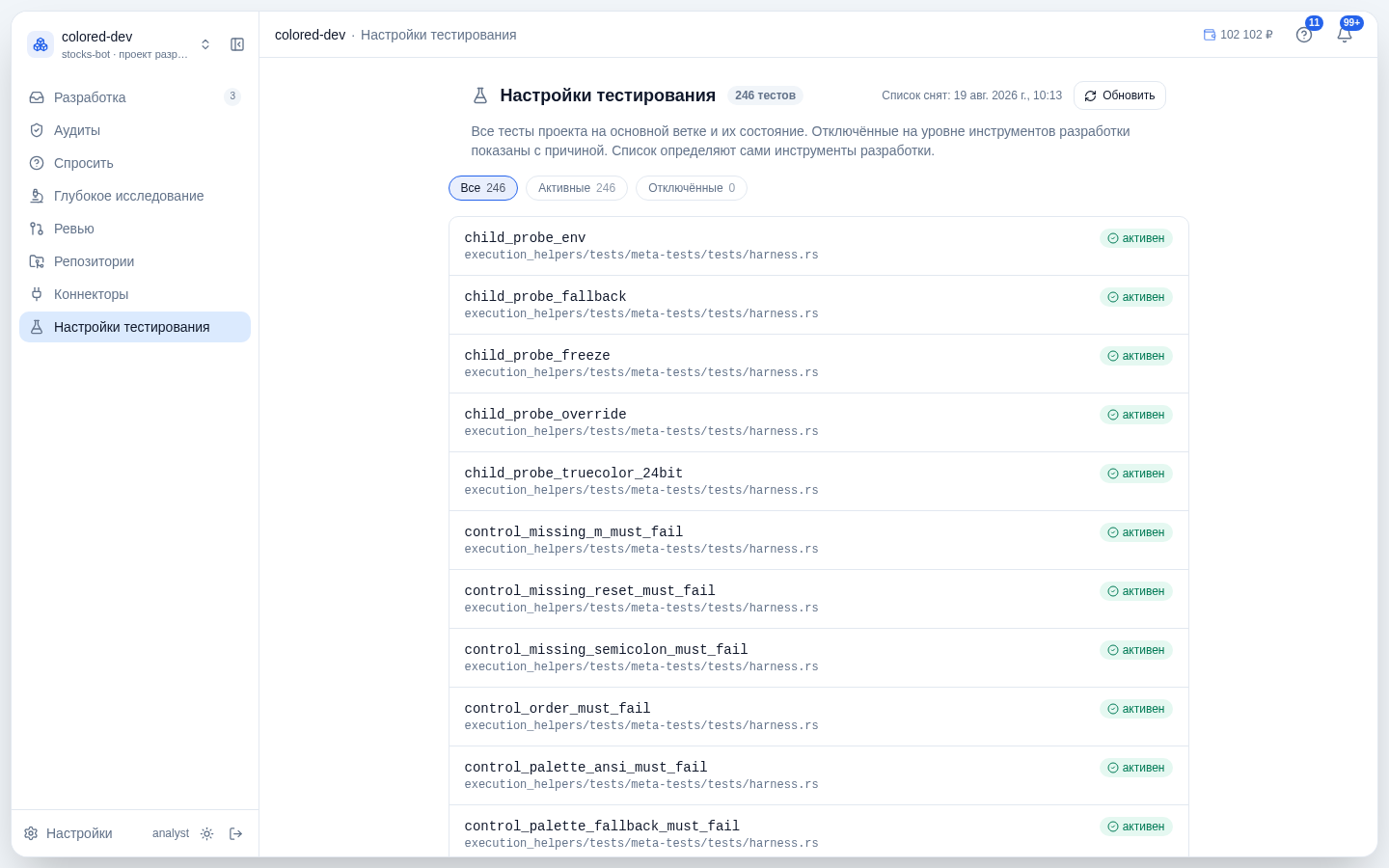Open Коннекторы in the sidebar
The height and width of the screenshot is (868, 1389).
pos(135,294)
